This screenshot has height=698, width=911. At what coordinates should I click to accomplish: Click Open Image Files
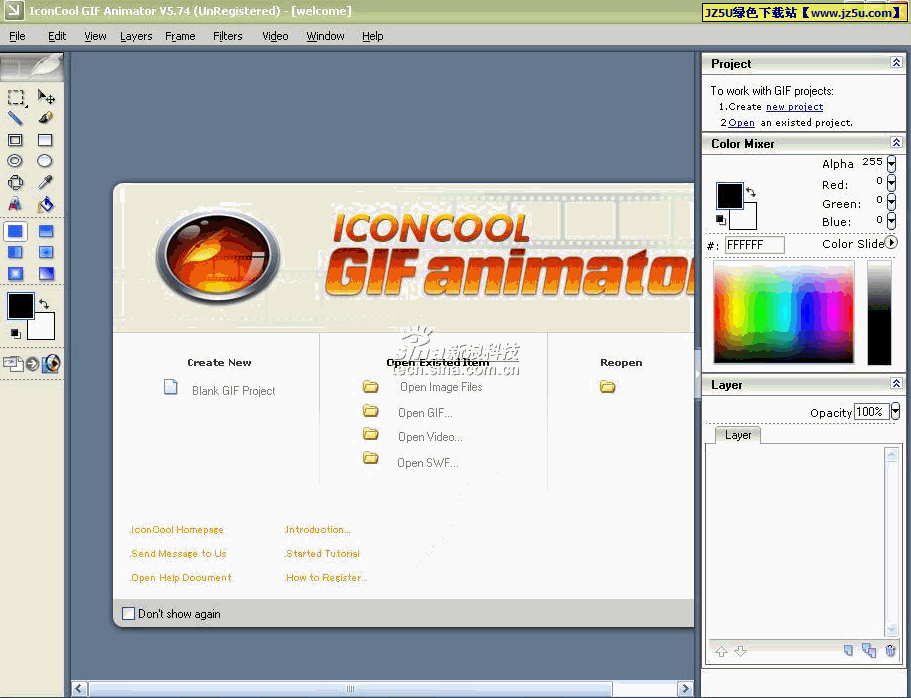[441, 387]
